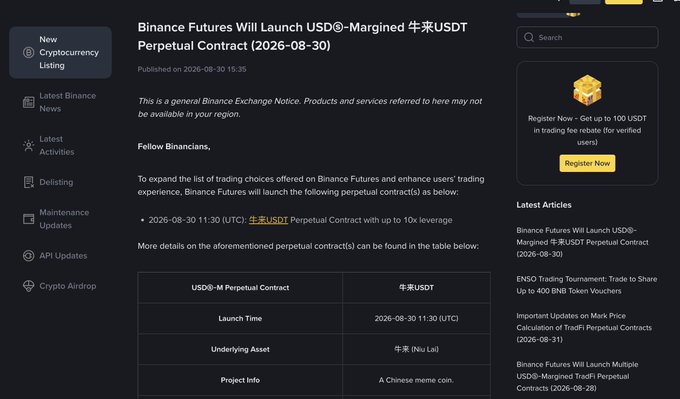This screenshot has width=680, height=399.
Task: Click the New Cryptocurrency Listing coin icon
Action: pyautogui.click(x=29, y=52)
